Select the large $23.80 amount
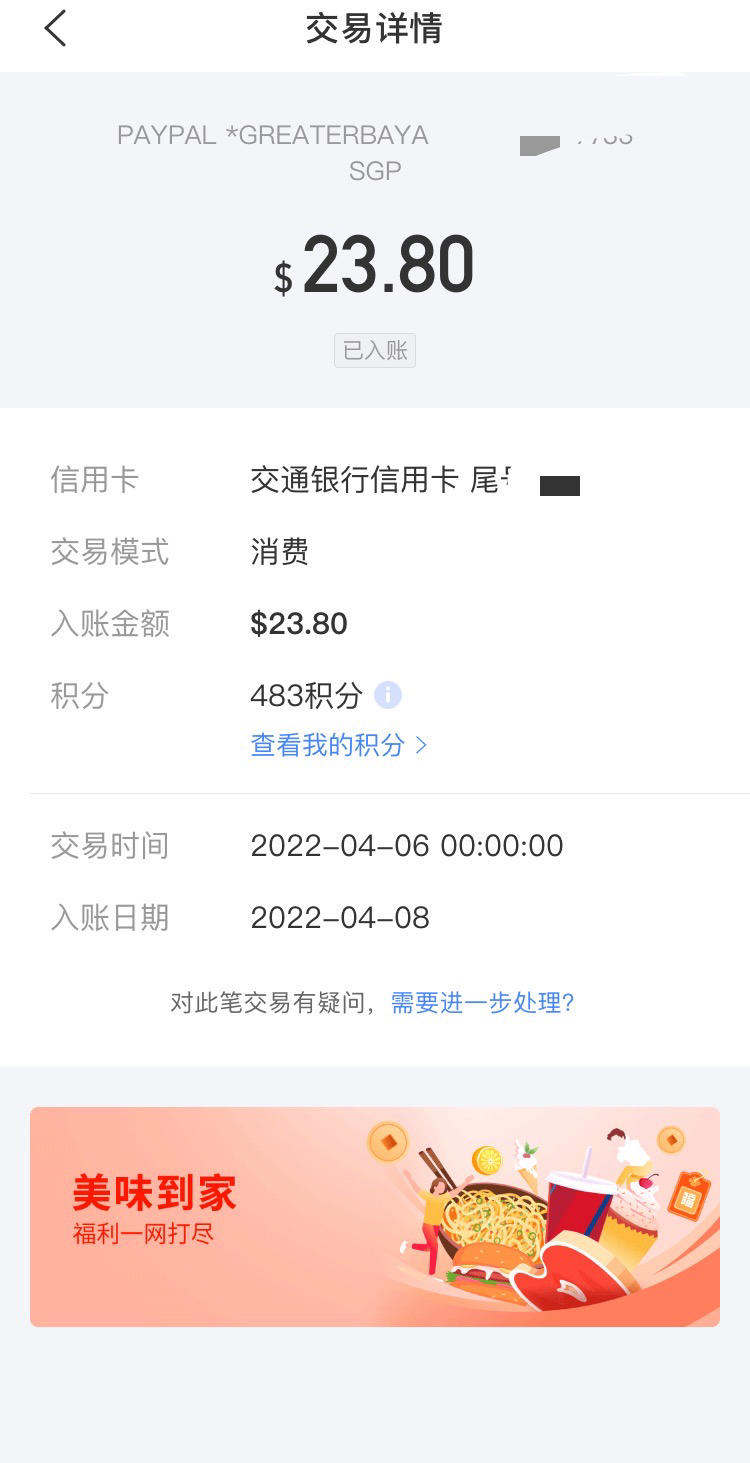The height and width of the screenshot is (1463, 750). (x=375, y=266)
